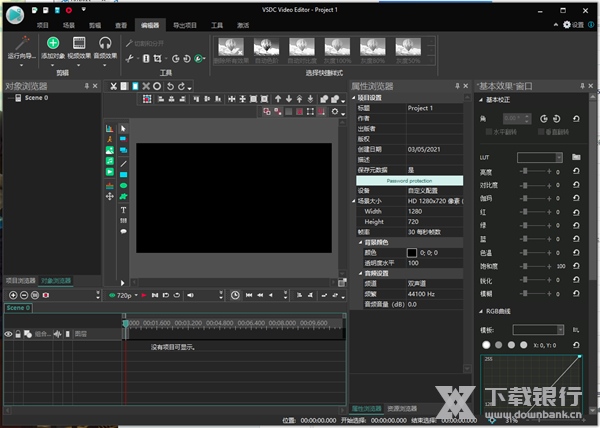Screen dimensions: 600x428
Task: Open the Video Effects (视频效果) filmstrip icon
Action: click(79, 43)
